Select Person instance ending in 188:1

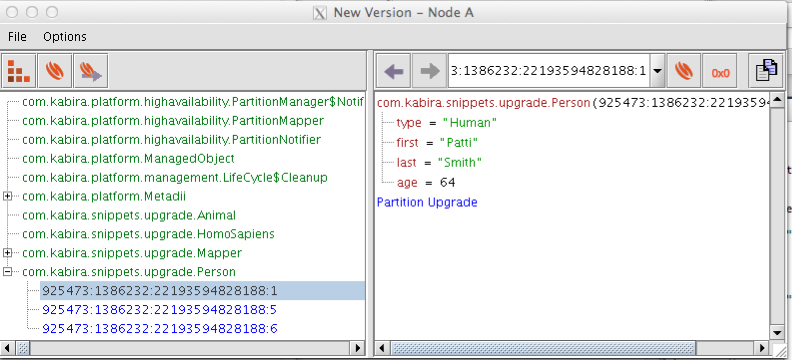pos(203,291)
